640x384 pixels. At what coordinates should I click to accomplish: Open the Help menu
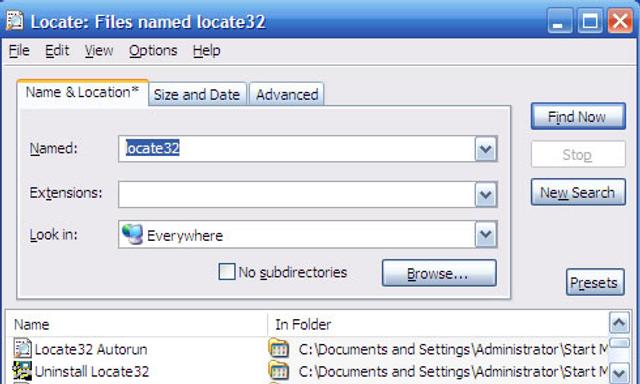(207, 51)
